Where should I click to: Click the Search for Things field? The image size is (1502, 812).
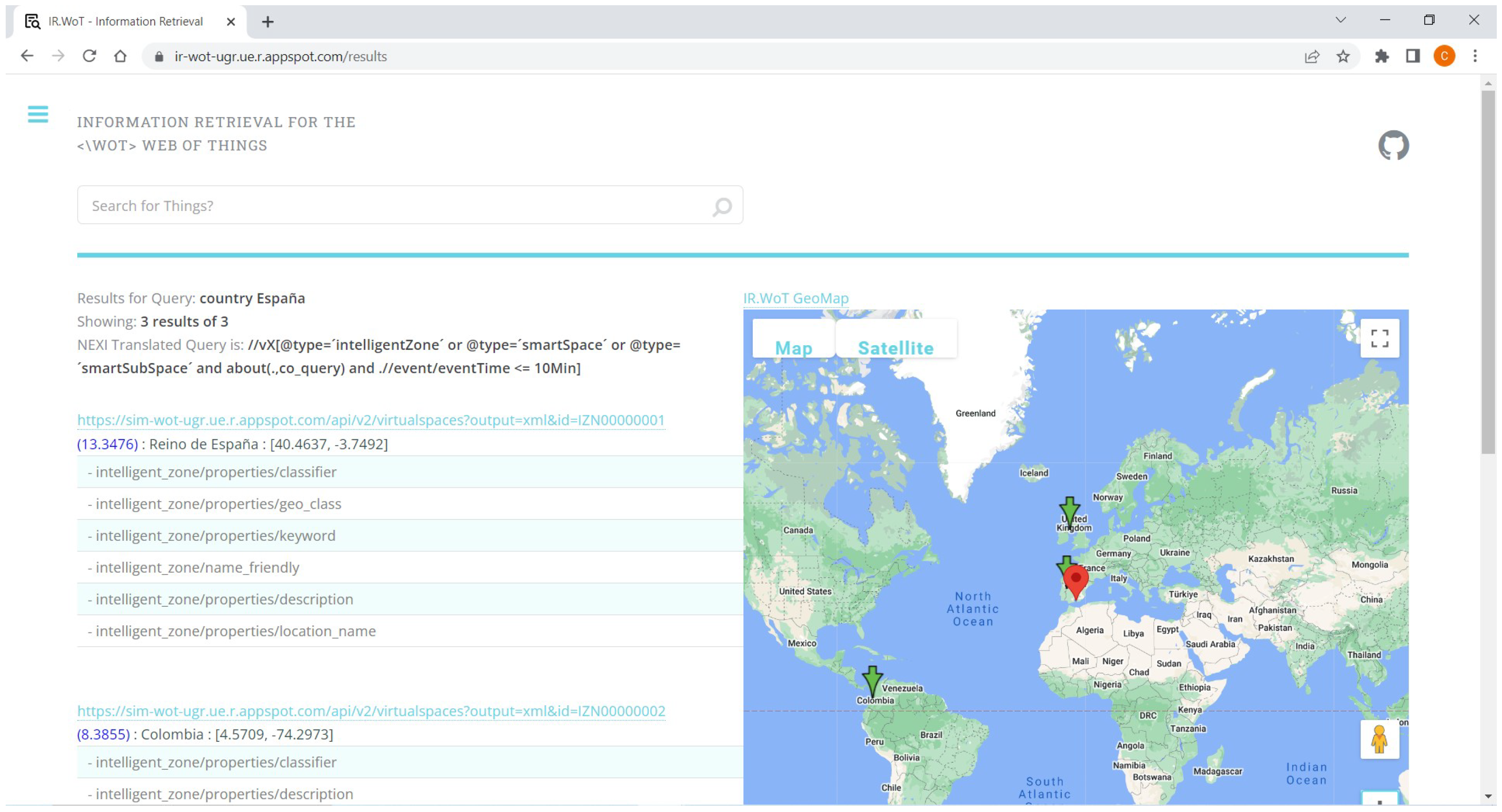point(396,206)
